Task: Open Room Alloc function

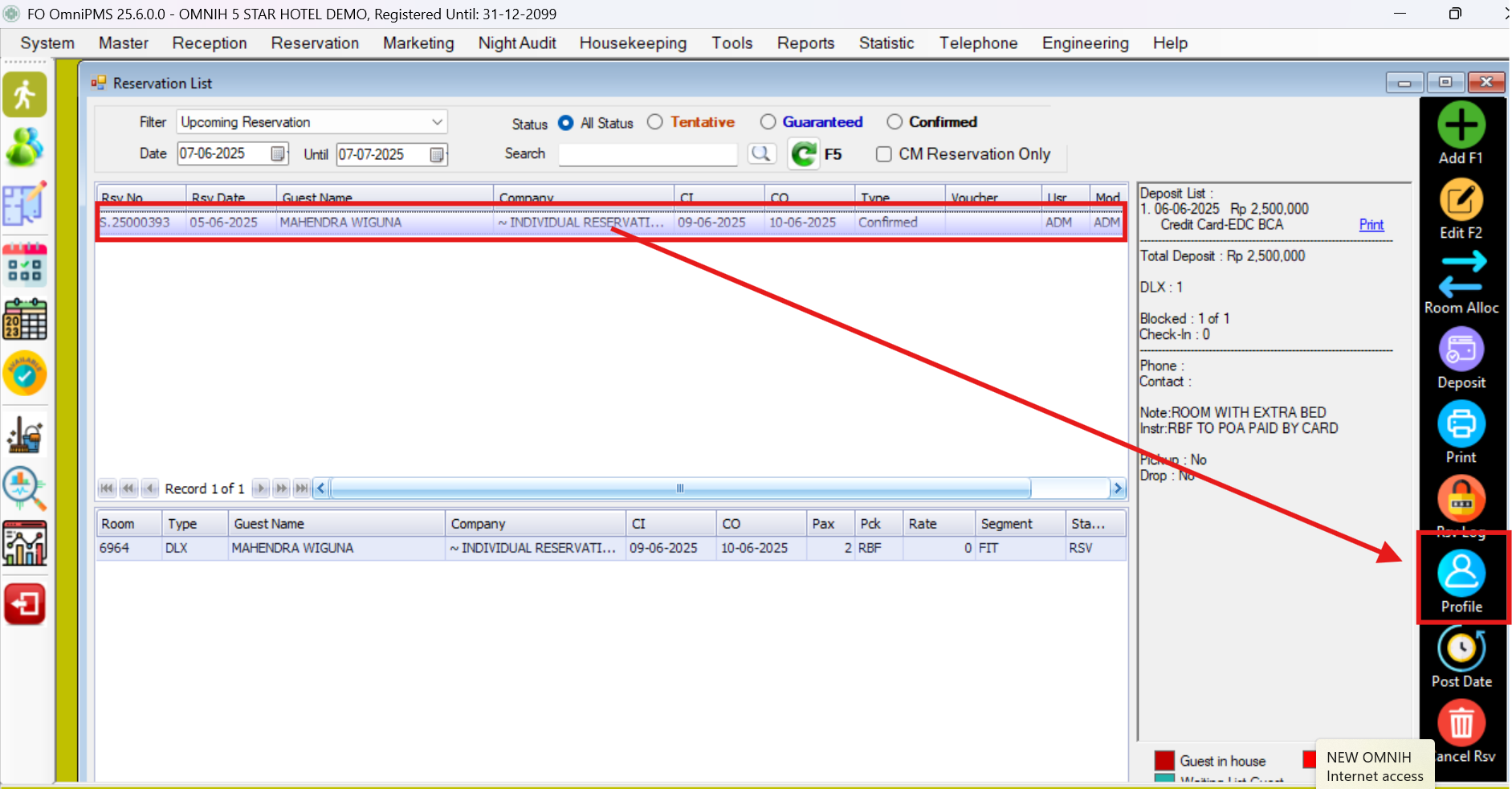Action: coord(1461,283)
